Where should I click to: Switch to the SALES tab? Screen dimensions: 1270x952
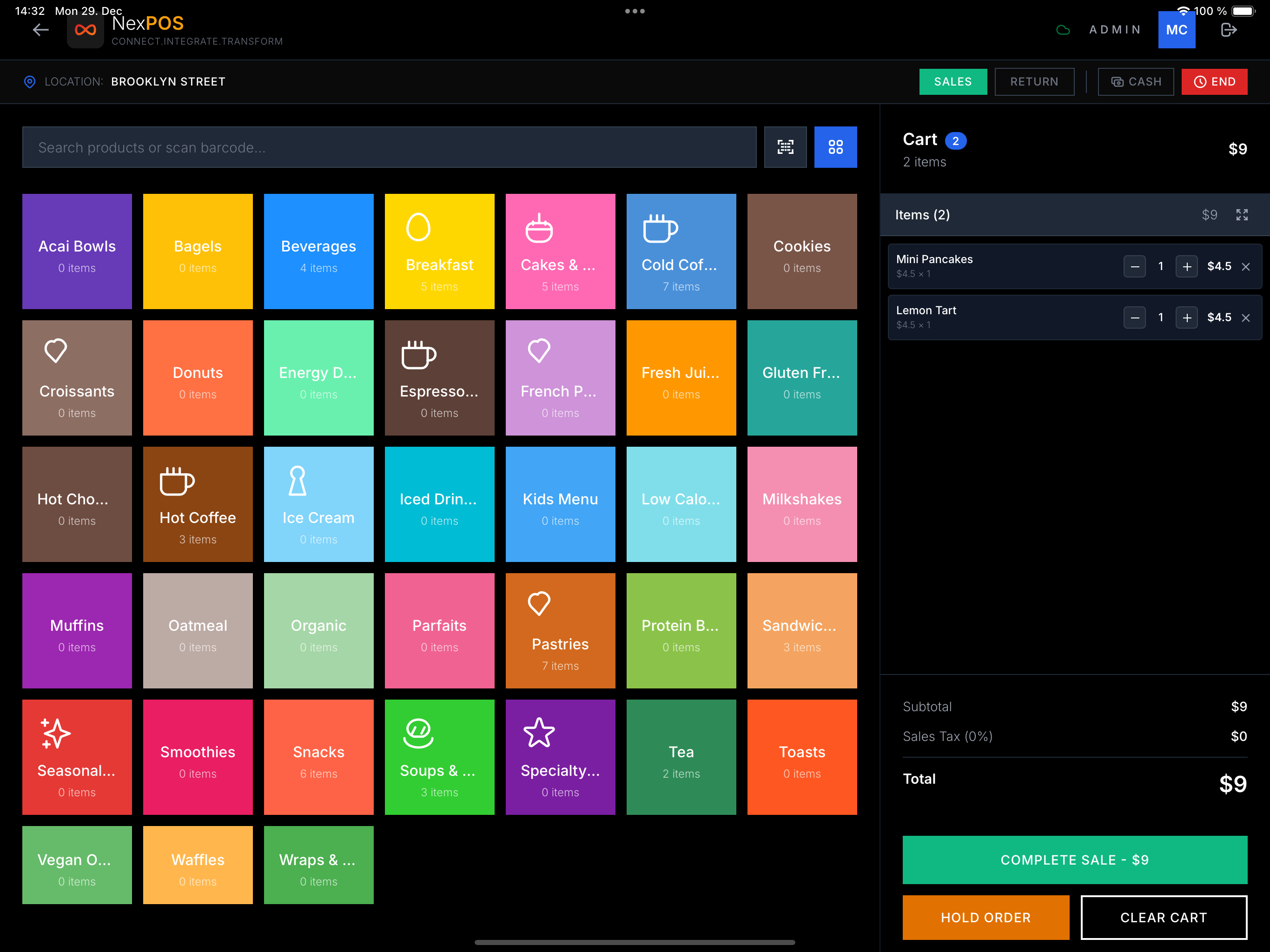(953, 81)
